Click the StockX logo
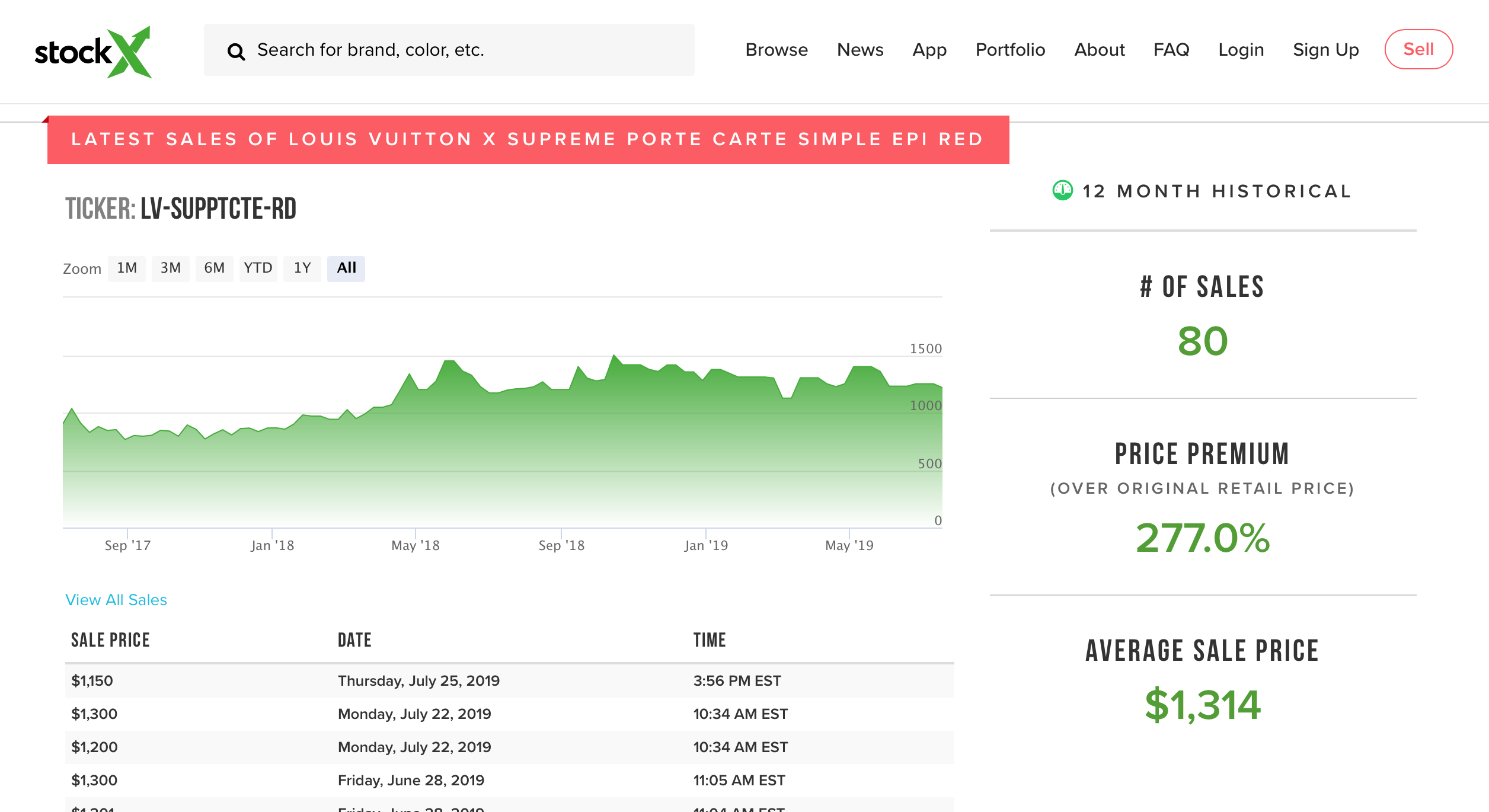The image size is (1489, 812). point(93,52)
